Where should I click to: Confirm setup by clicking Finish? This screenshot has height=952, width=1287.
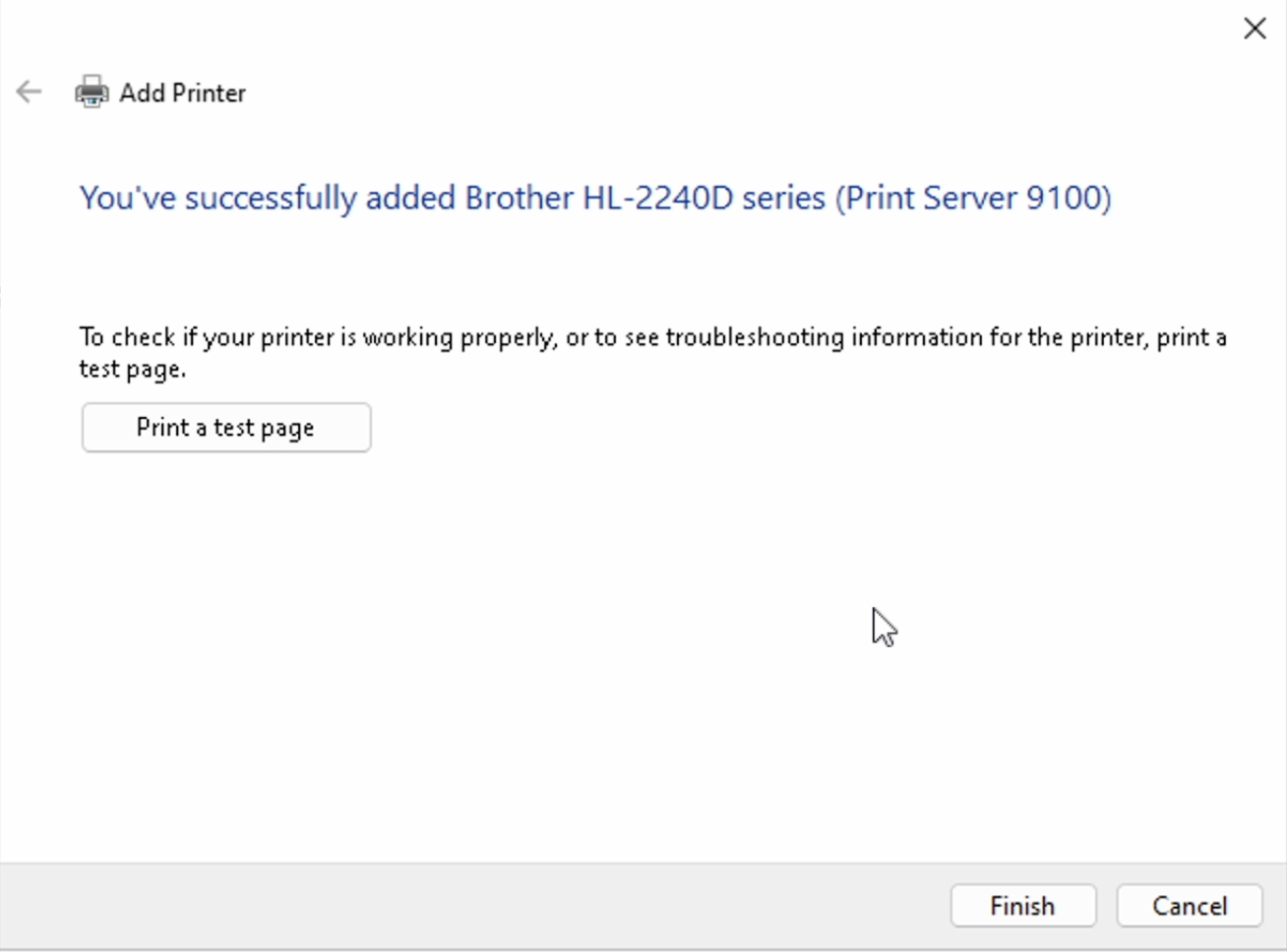point(1022,906)
